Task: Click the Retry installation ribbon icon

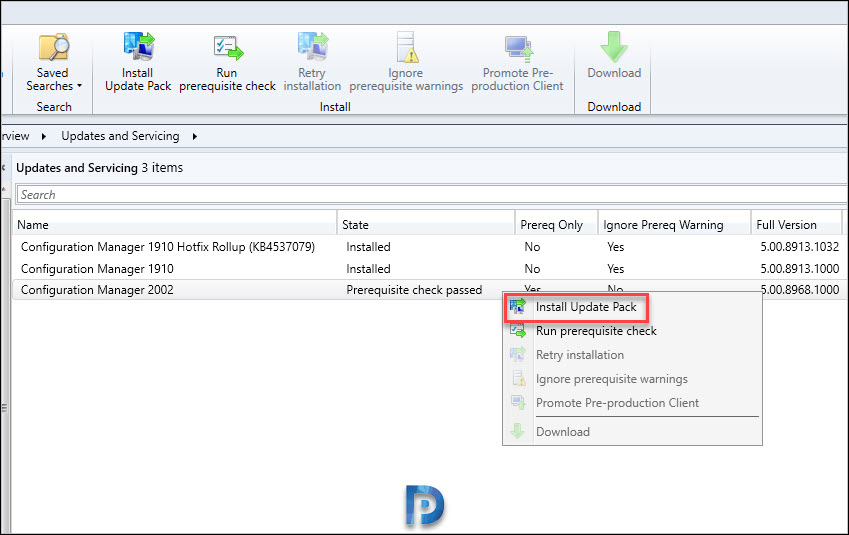Action: [312, 45]
